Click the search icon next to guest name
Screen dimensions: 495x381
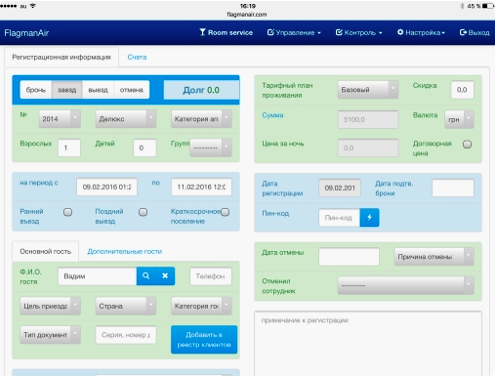click(146, 276)
